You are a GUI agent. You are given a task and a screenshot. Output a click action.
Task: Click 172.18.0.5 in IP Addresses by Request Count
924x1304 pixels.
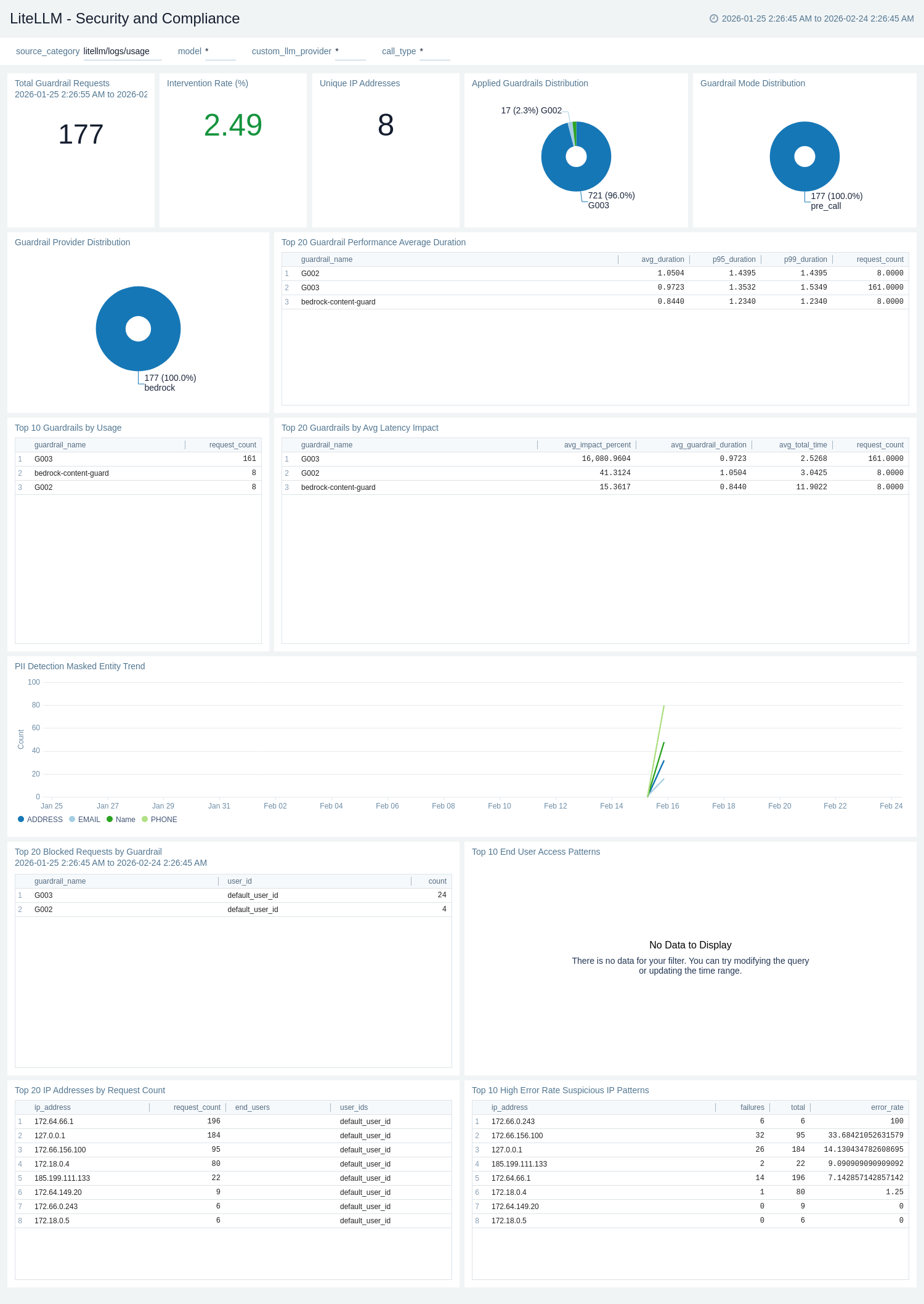(52, 1221)
